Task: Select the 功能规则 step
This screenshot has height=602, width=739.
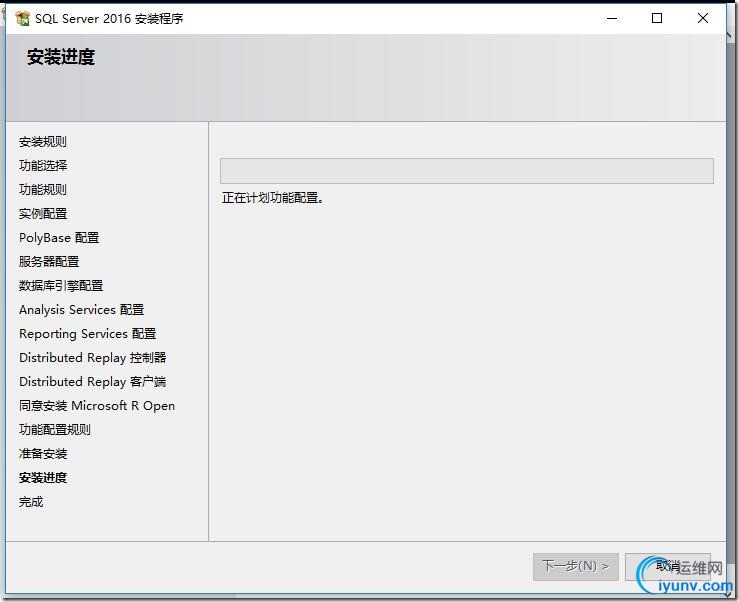Action: tap(43, 190)
